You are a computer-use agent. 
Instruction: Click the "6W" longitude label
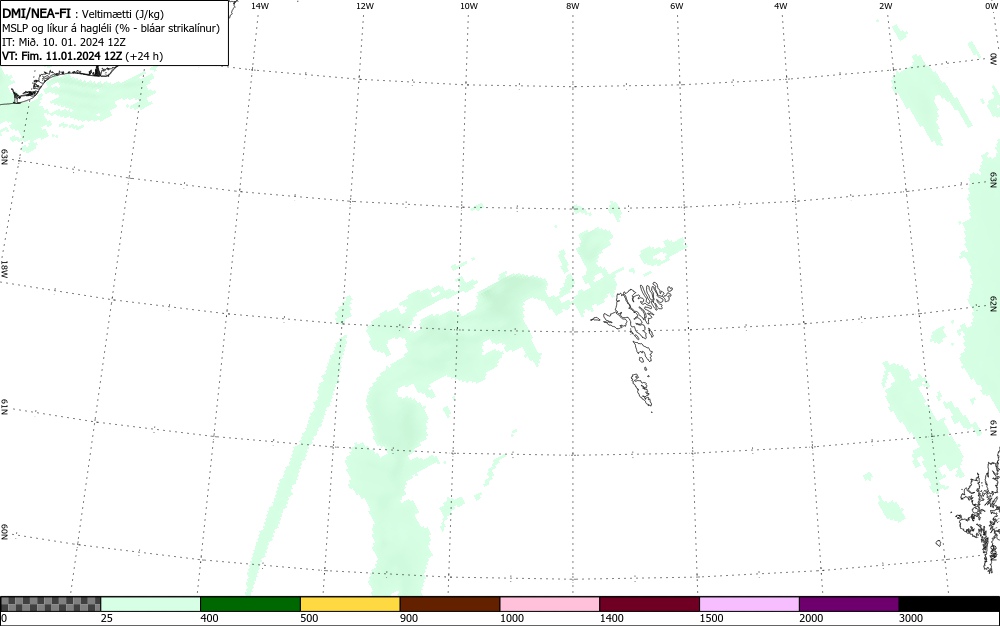677,6
